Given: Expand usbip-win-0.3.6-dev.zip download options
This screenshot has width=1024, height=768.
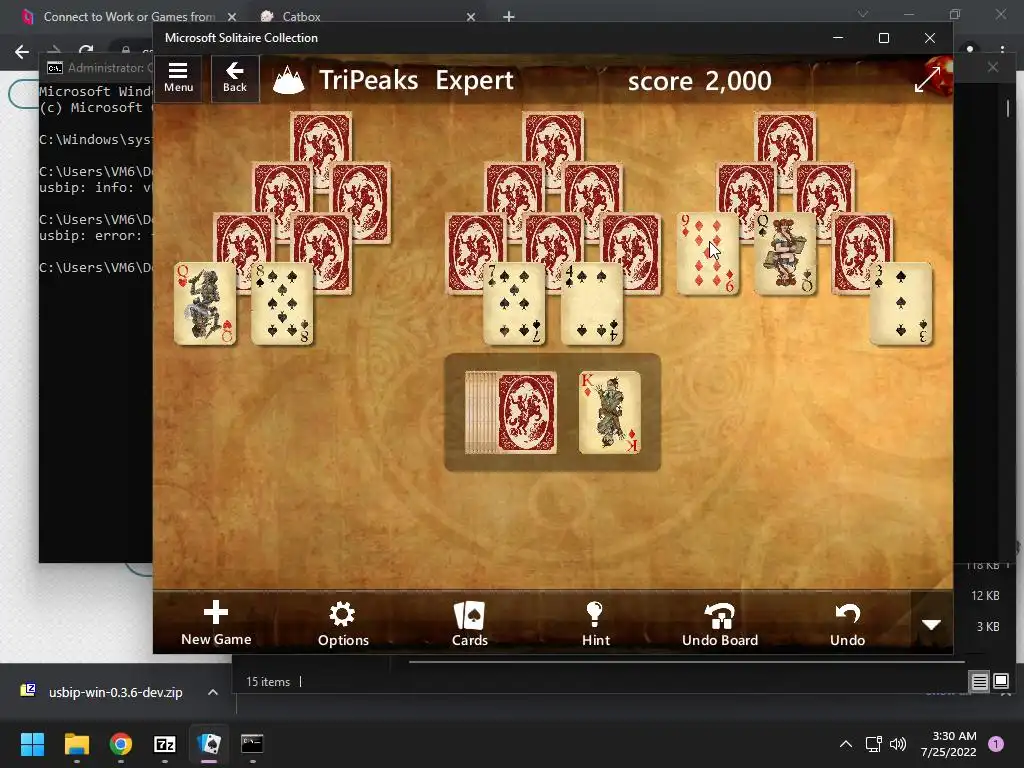Looking at the screenshot, I should pyautogui.click(x=213, y=692).
